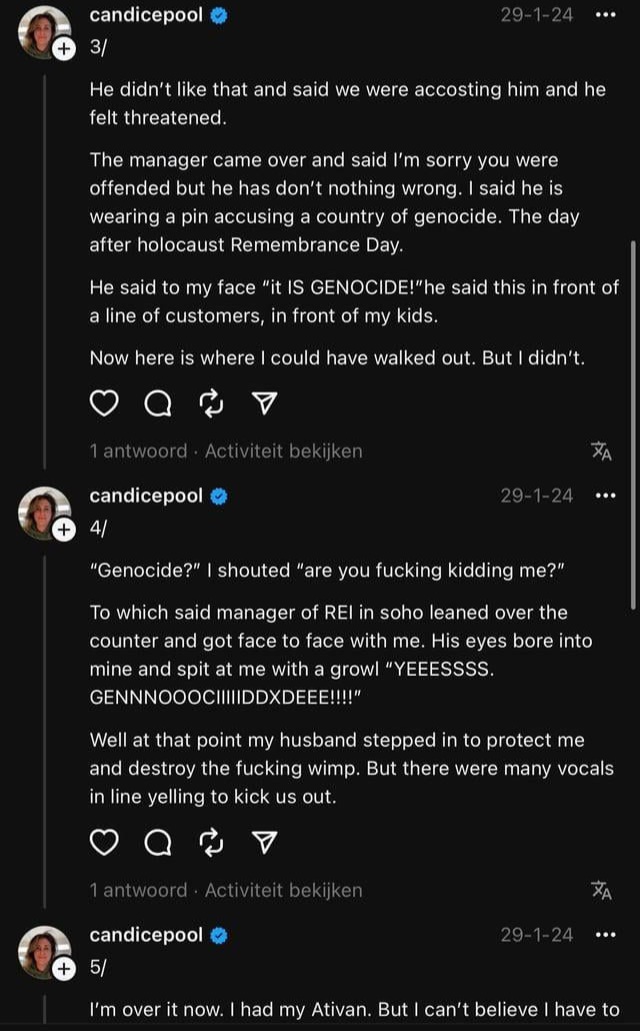Translate post 4/ with the translate icon

coord(601,890)
